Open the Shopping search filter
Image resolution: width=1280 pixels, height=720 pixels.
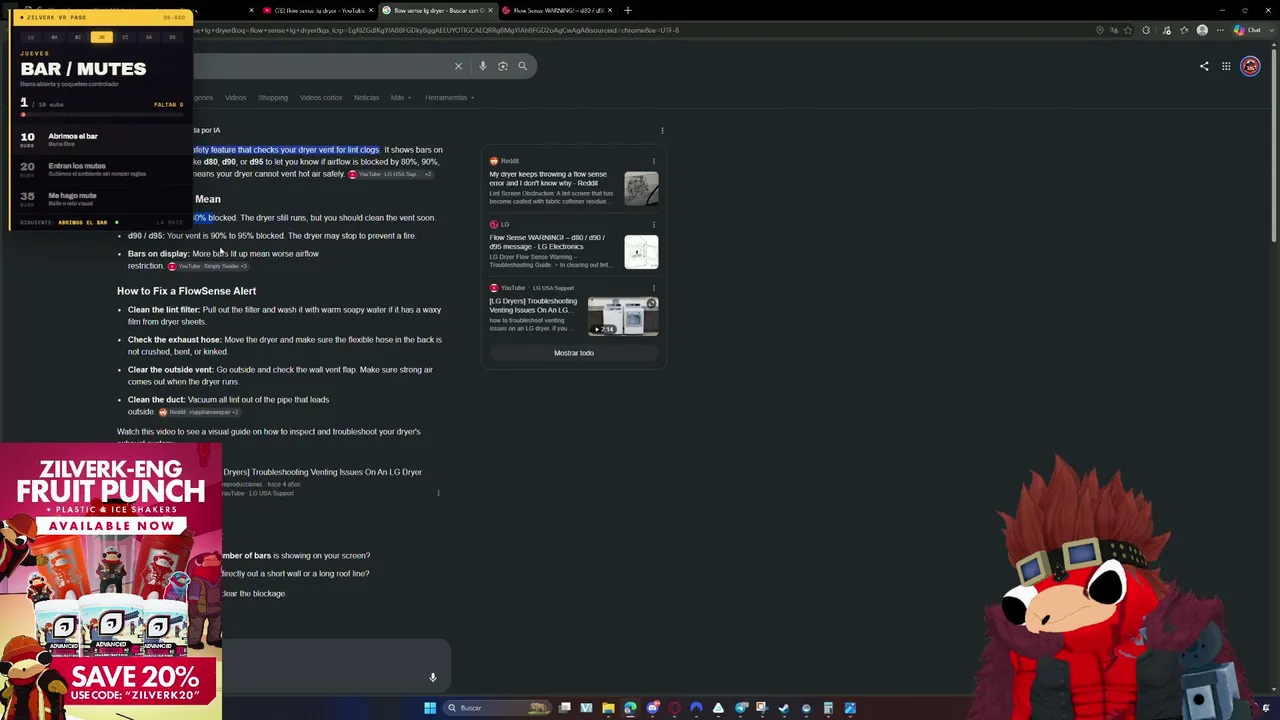pos(273,98)
